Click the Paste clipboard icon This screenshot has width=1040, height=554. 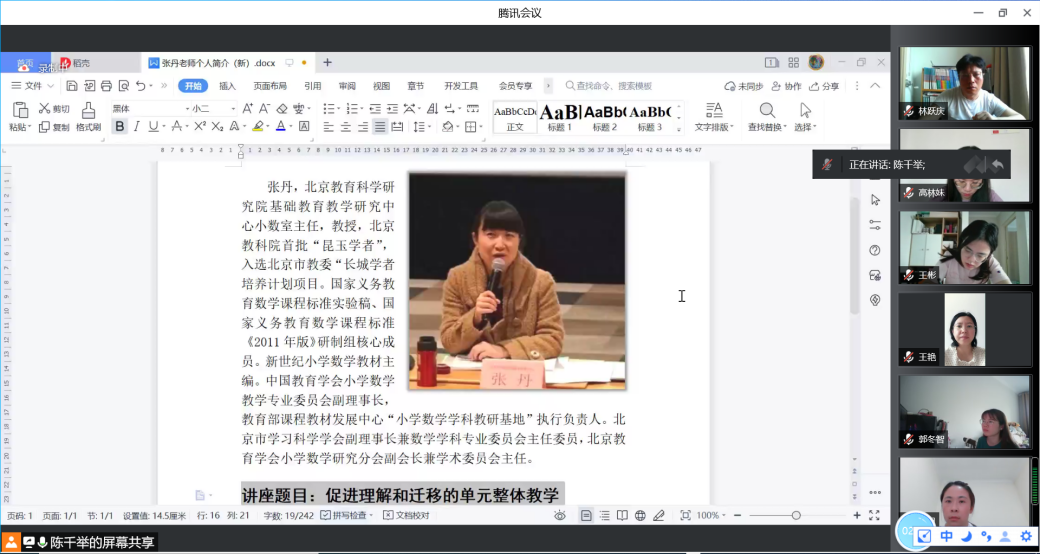click(x=21, y=110)
